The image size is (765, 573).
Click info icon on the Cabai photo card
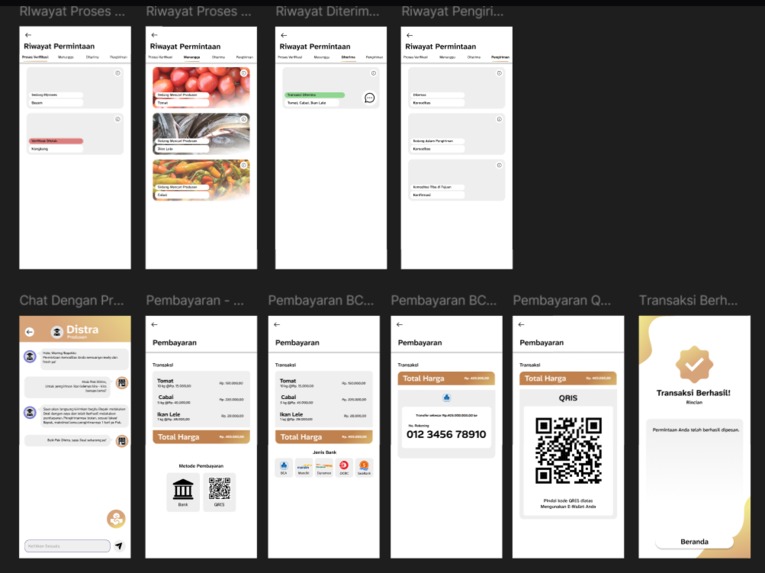244,165
